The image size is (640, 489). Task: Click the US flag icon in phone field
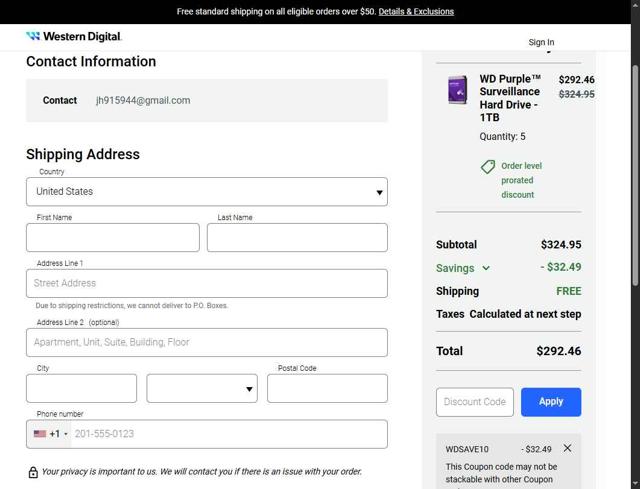coord(40,434)
